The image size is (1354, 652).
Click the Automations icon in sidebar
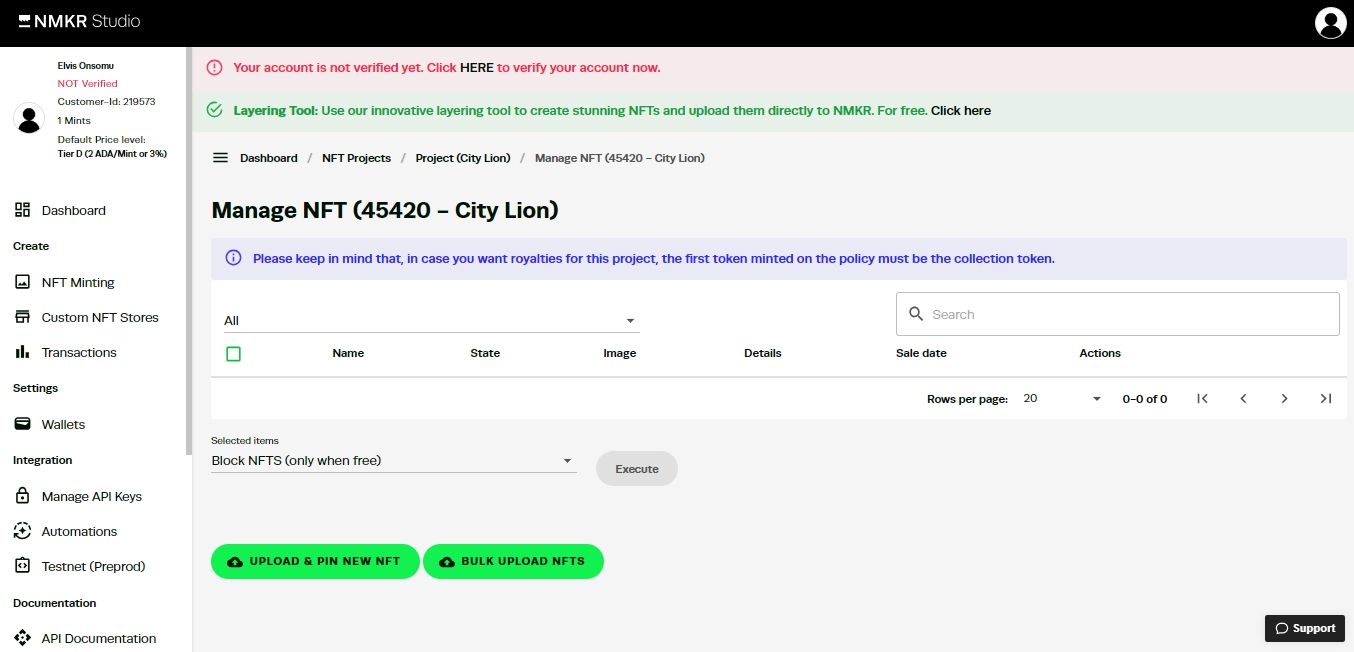(x=23, y=531)
